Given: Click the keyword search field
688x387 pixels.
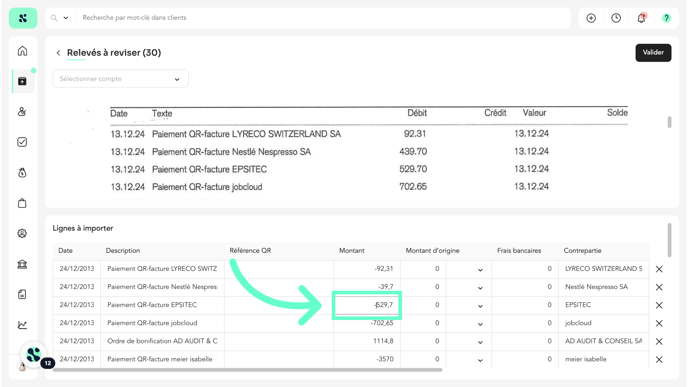Looking at the screenshot, I should (x=322, y=18).
